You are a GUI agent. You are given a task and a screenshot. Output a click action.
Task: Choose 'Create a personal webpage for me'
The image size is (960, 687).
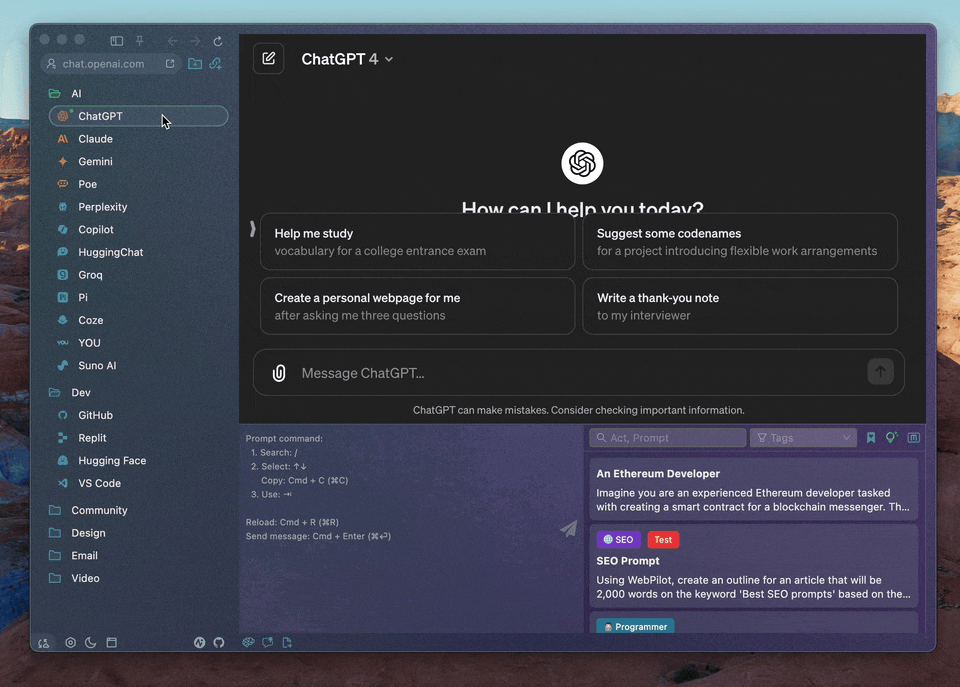point(418,306)
